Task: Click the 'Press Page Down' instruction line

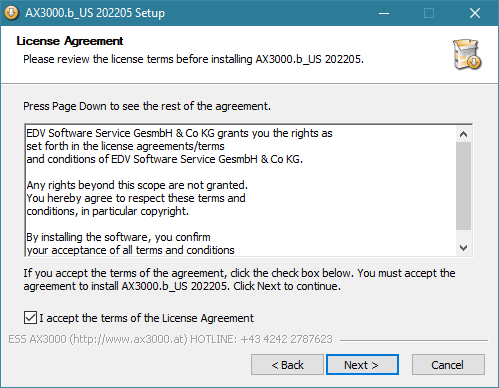Action: [147, 106]
